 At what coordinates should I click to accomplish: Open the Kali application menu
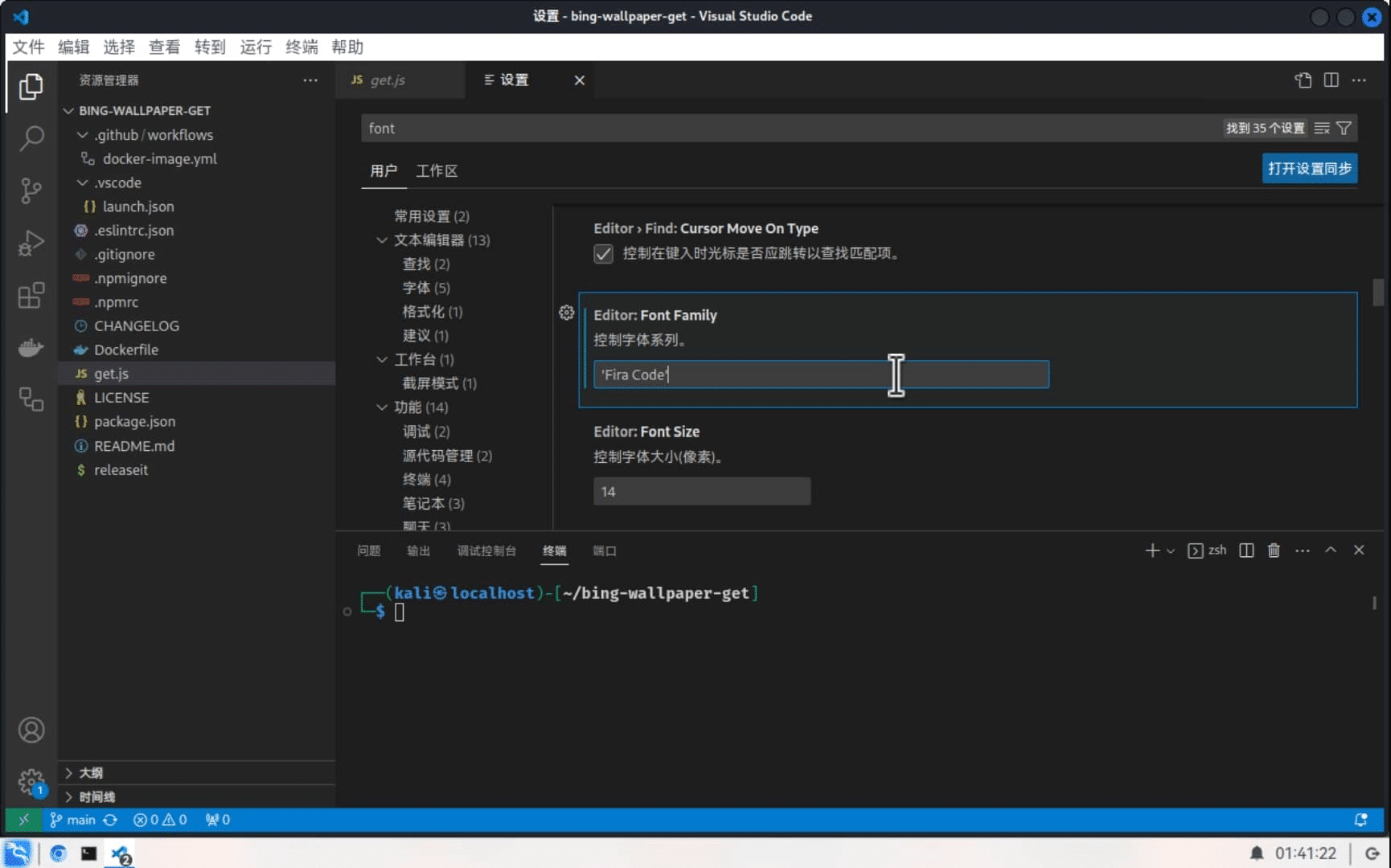[17, 853]
